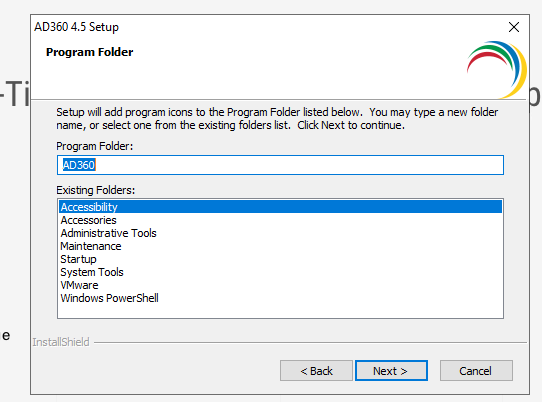Pick the Windows PowerShell folder entry

(x=280, y=298)
